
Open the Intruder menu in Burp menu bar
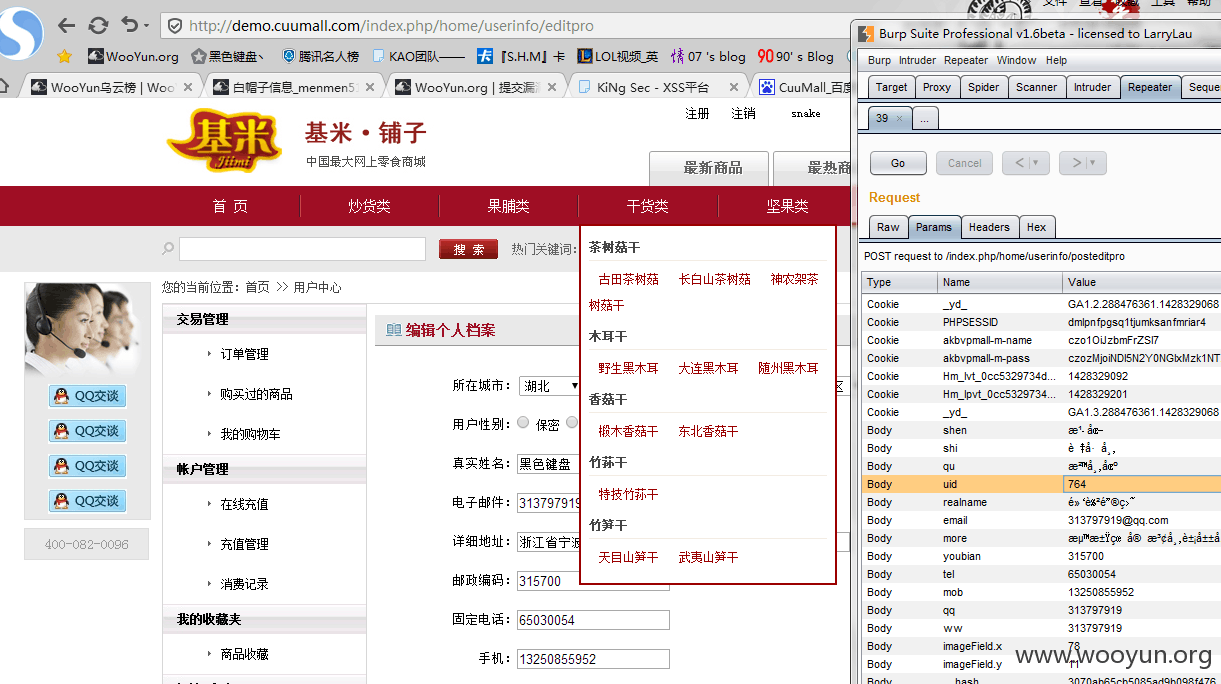tap(918, 60)
